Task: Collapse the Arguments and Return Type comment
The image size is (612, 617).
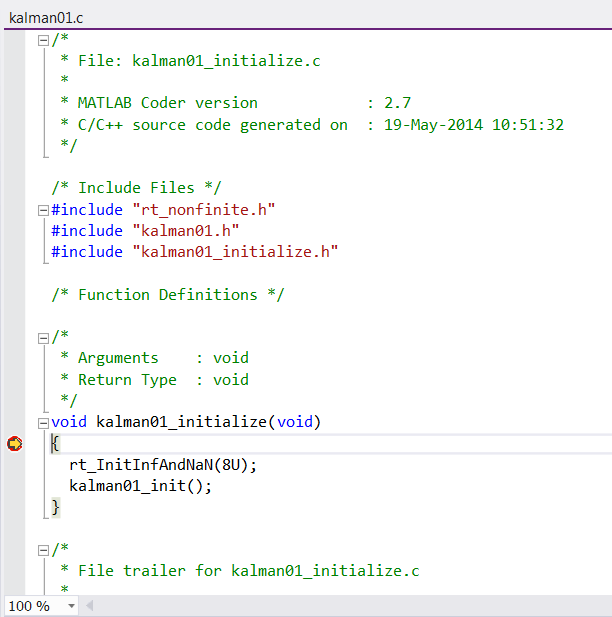Action: (43, 338)
